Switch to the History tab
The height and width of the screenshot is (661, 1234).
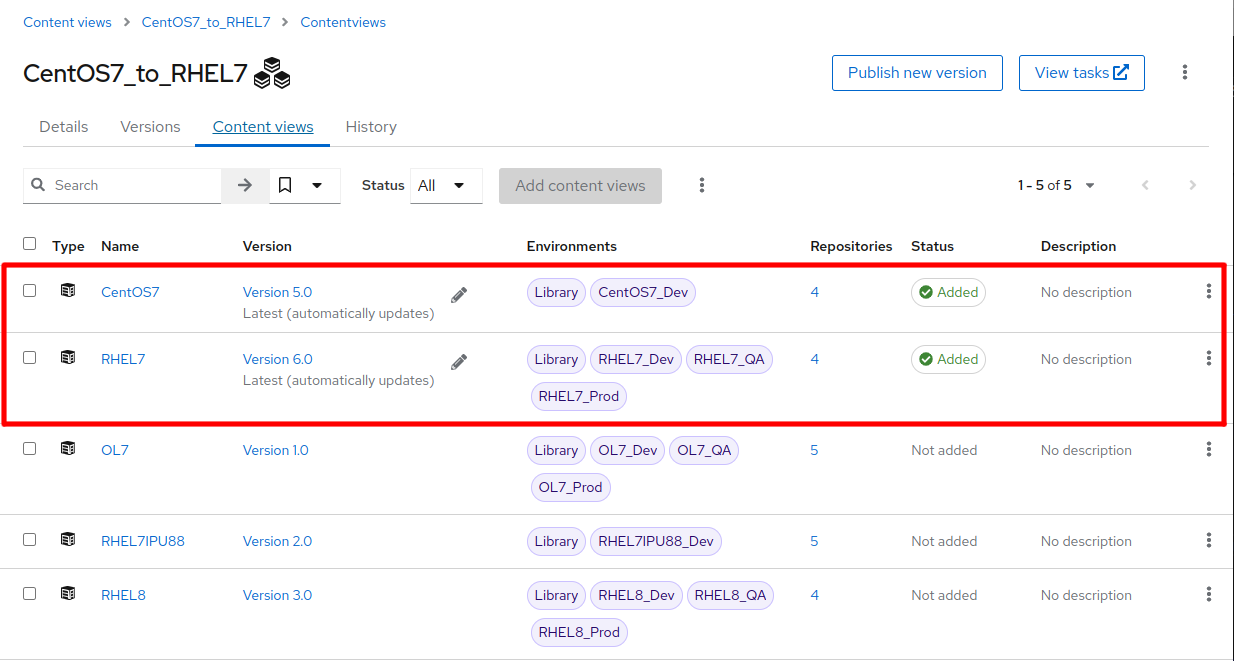371,127
